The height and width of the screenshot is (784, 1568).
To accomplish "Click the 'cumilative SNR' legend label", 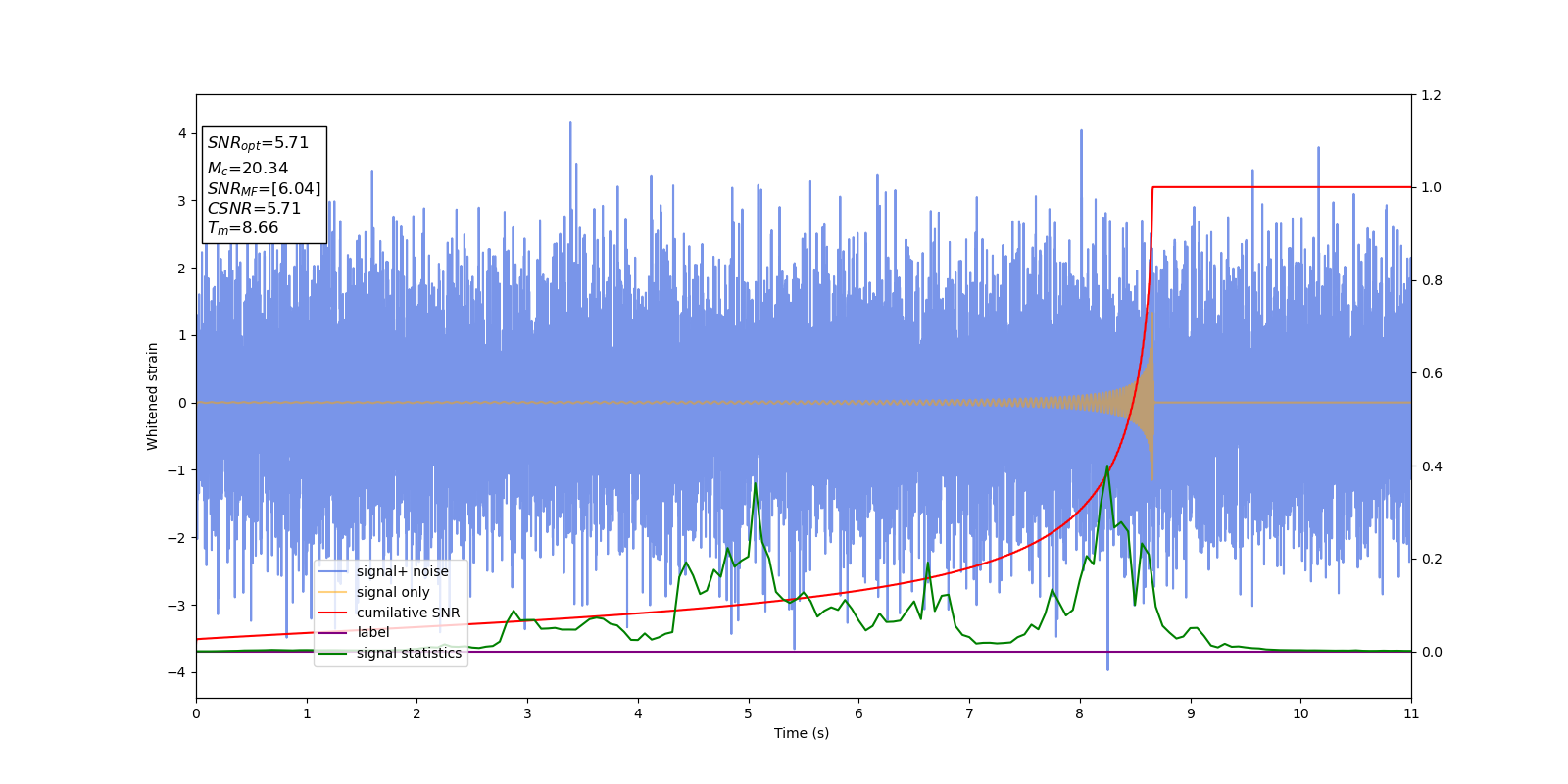I will pyautogui.click(x=408, y=612).
